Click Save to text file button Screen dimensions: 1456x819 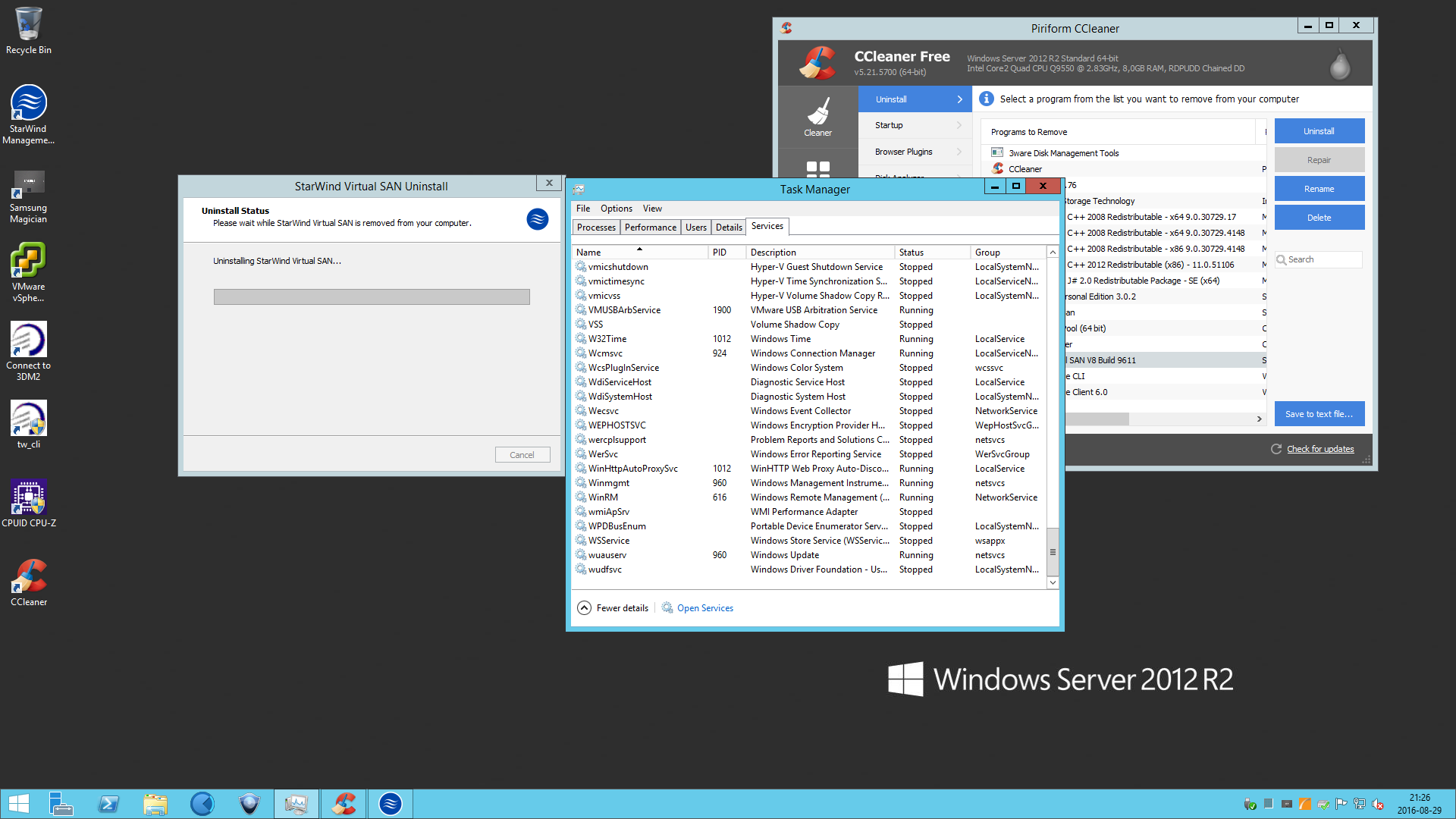(x=1319, y=414)
